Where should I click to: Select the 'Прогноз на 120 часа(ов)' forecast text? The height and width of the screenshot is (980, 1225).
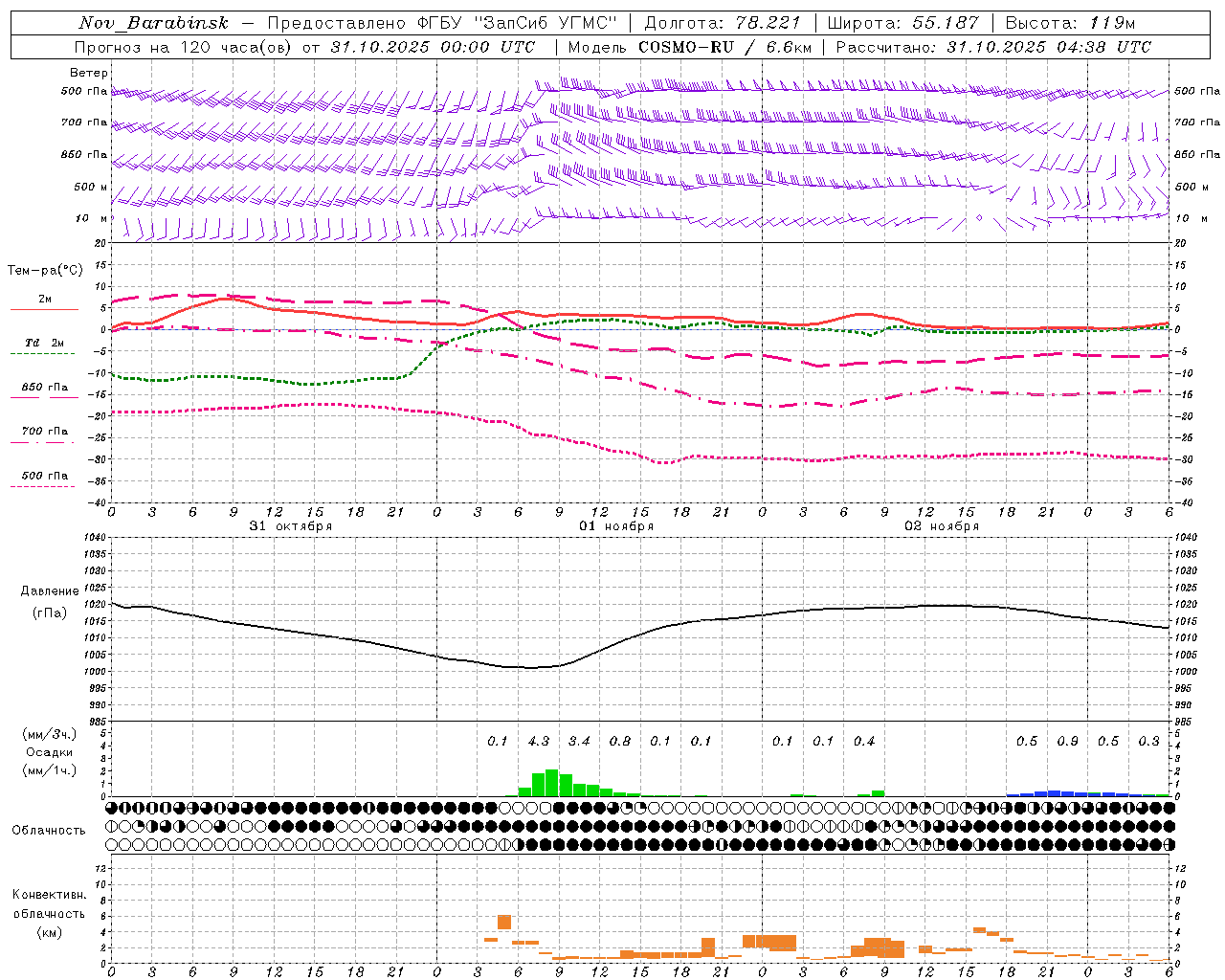coord(185,47)
